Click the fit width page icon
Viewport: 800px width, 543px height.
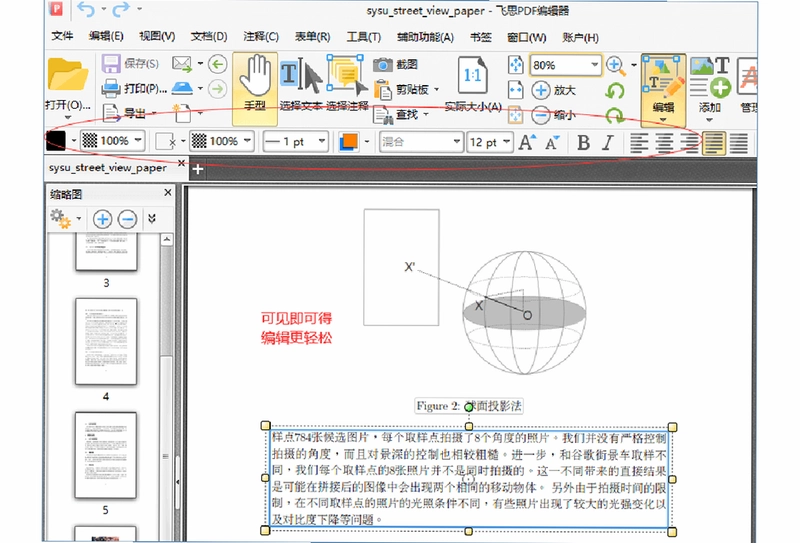516,90
